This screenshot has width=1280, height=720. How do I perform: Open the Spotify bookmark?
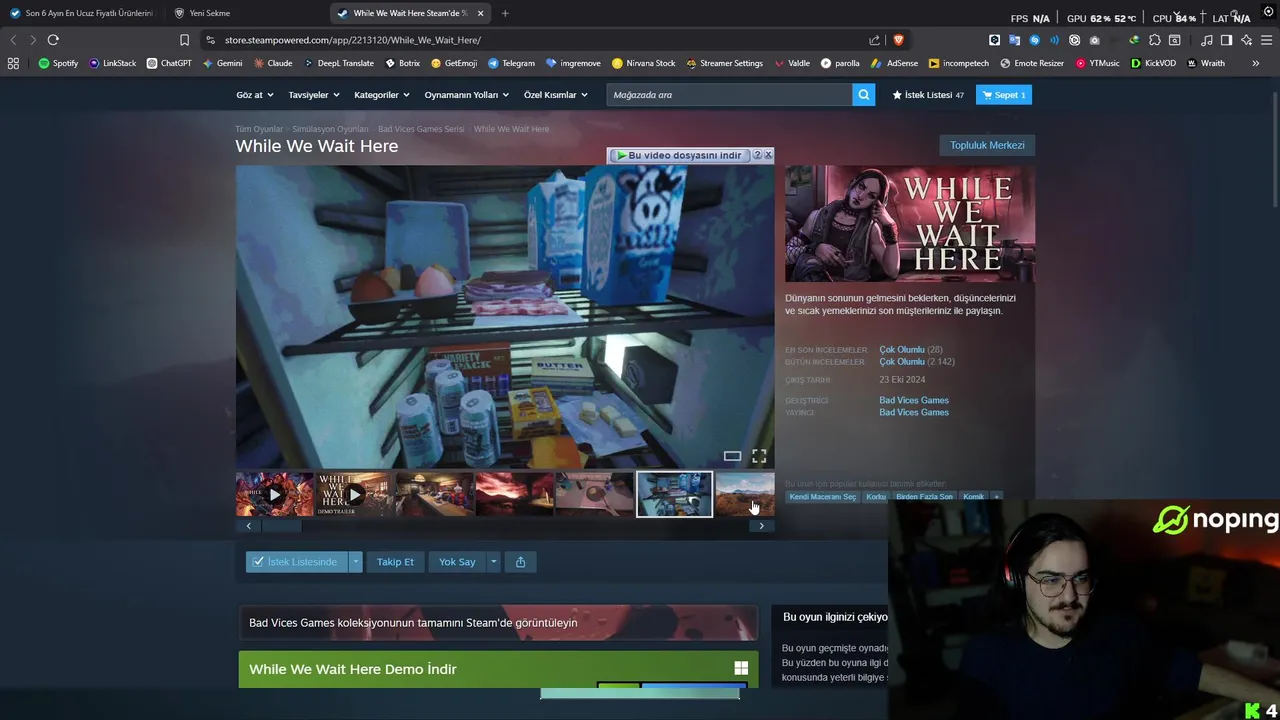tap(58, 63)
